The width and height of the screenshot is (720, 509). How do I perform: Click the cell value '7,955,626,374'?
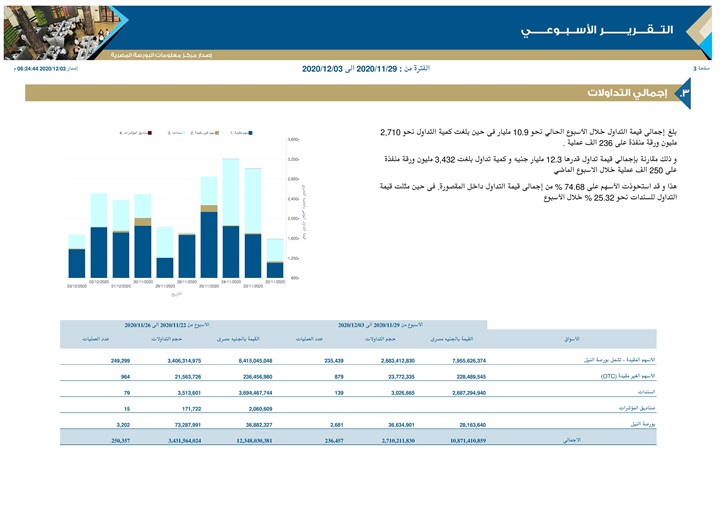(x=469, y=361)
